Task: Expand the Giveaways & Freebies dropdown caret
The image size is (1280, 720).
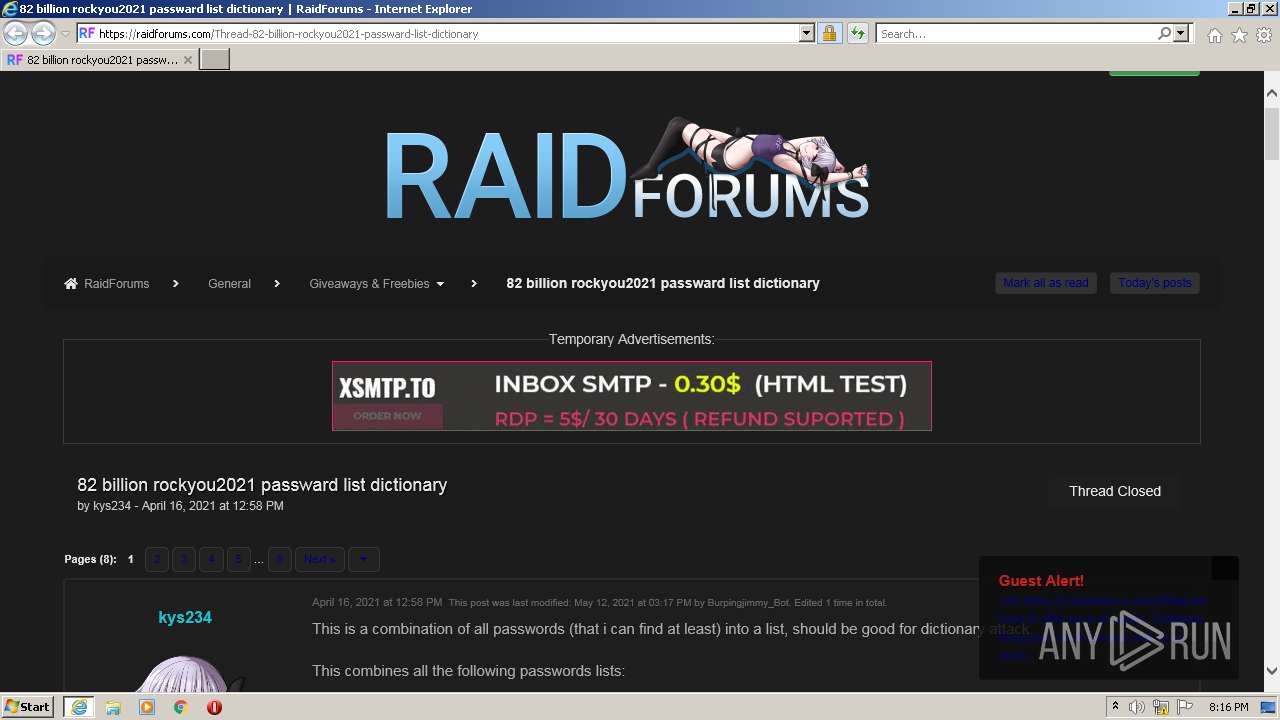Action: pyautogui.click(x=440, y=285)
